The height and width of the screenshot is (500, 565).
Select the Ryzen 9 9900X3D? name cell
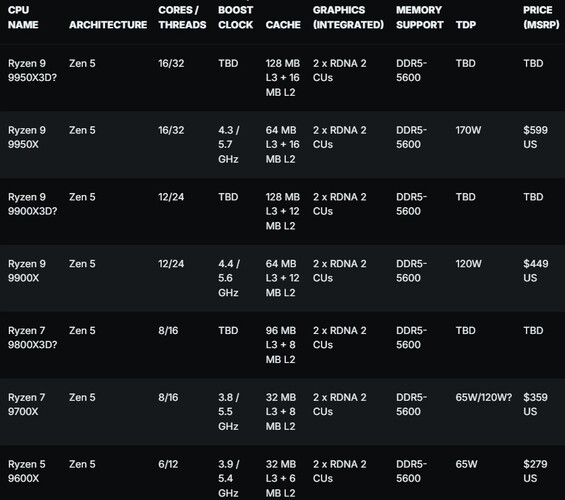pos(32,204)
